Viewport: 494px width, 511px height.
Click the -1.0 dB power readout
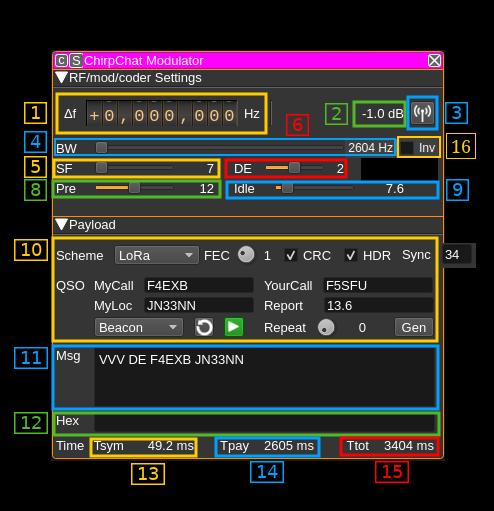pyautogui.click(x=383, y=114)
